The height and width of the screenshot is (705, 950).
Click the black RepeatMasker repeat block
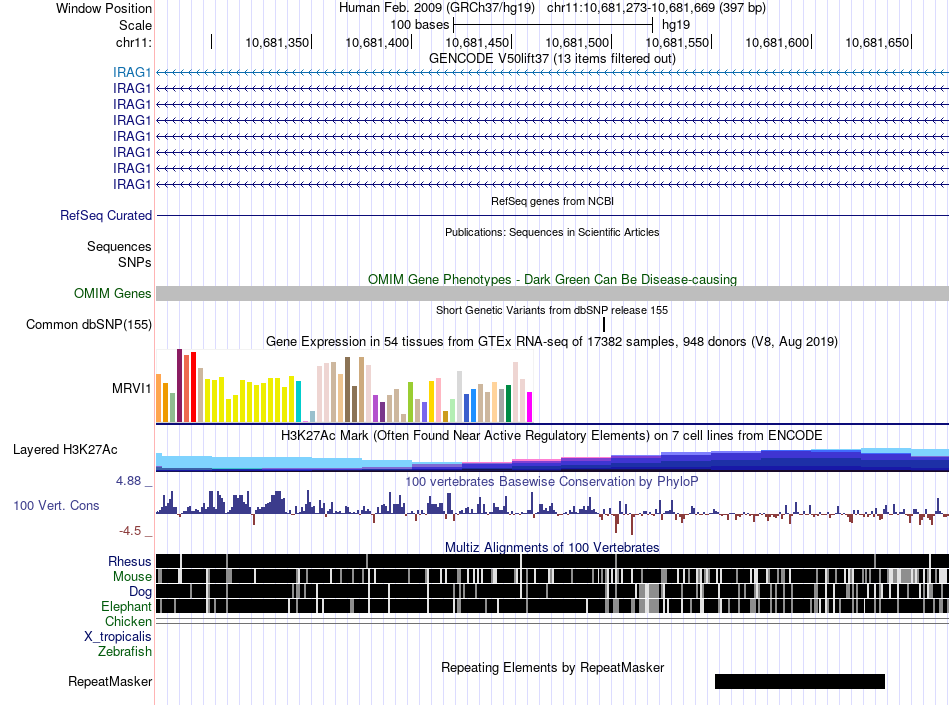(x=800, y=681)
